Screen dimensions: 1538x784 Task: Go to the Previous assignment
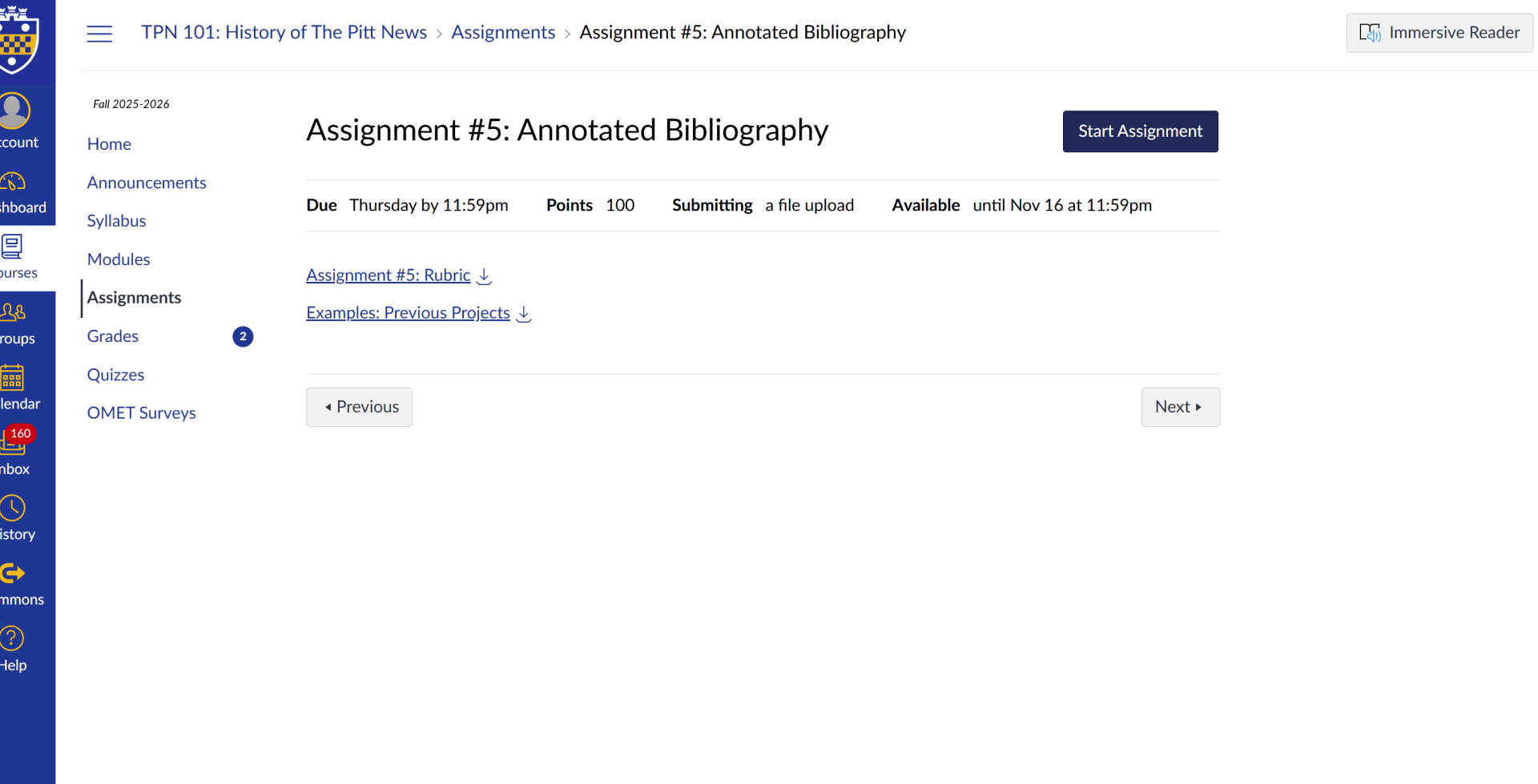tap(359, 407)
